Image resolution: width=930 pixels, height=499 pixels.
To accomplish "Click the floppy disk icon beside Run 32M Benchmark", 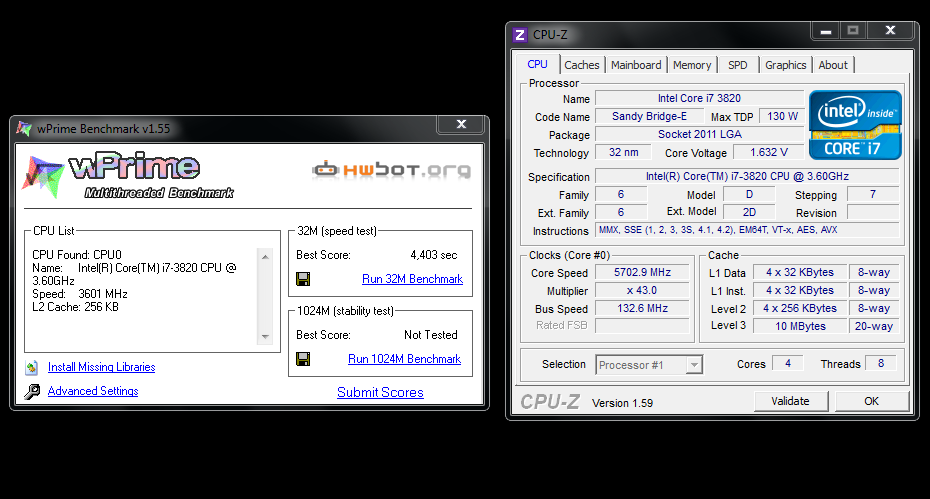I will (x=303, y=279).
